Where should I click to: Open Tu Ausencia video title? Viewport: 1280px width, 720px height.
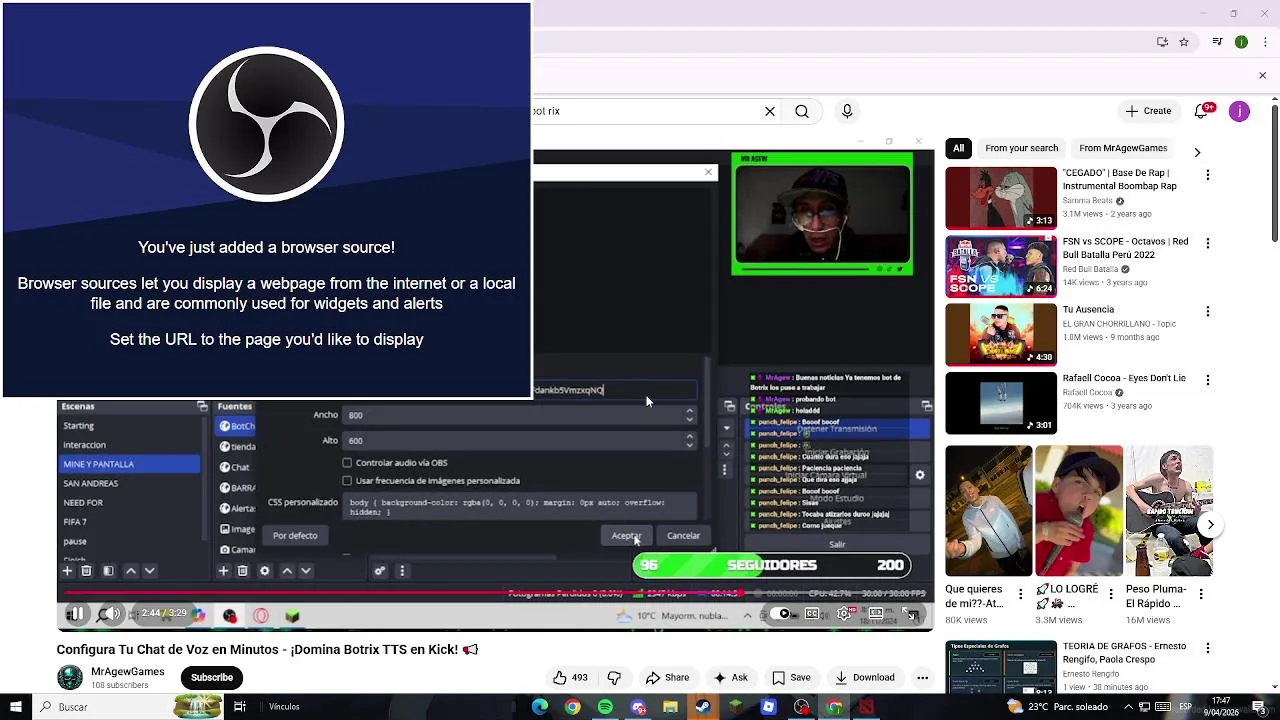(x=1088, y=310)
